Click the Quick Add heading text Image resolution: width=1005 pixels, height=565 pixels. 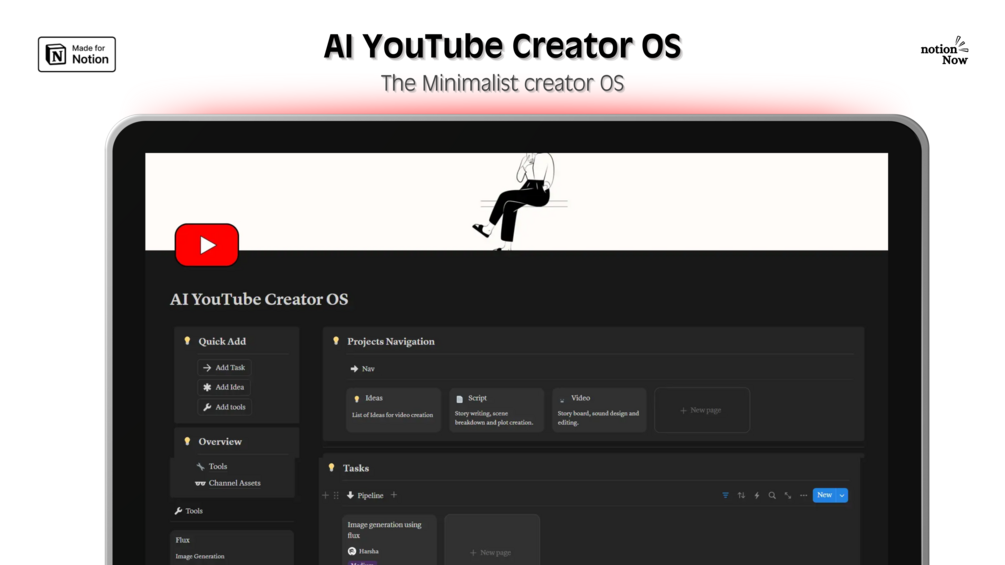(x=222, y=341)
